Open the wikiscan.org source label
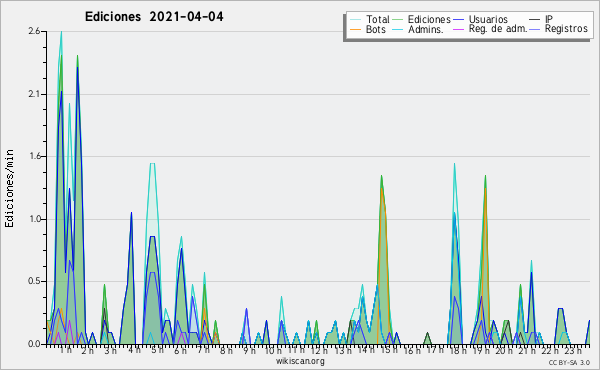 [x=300, y=361]
